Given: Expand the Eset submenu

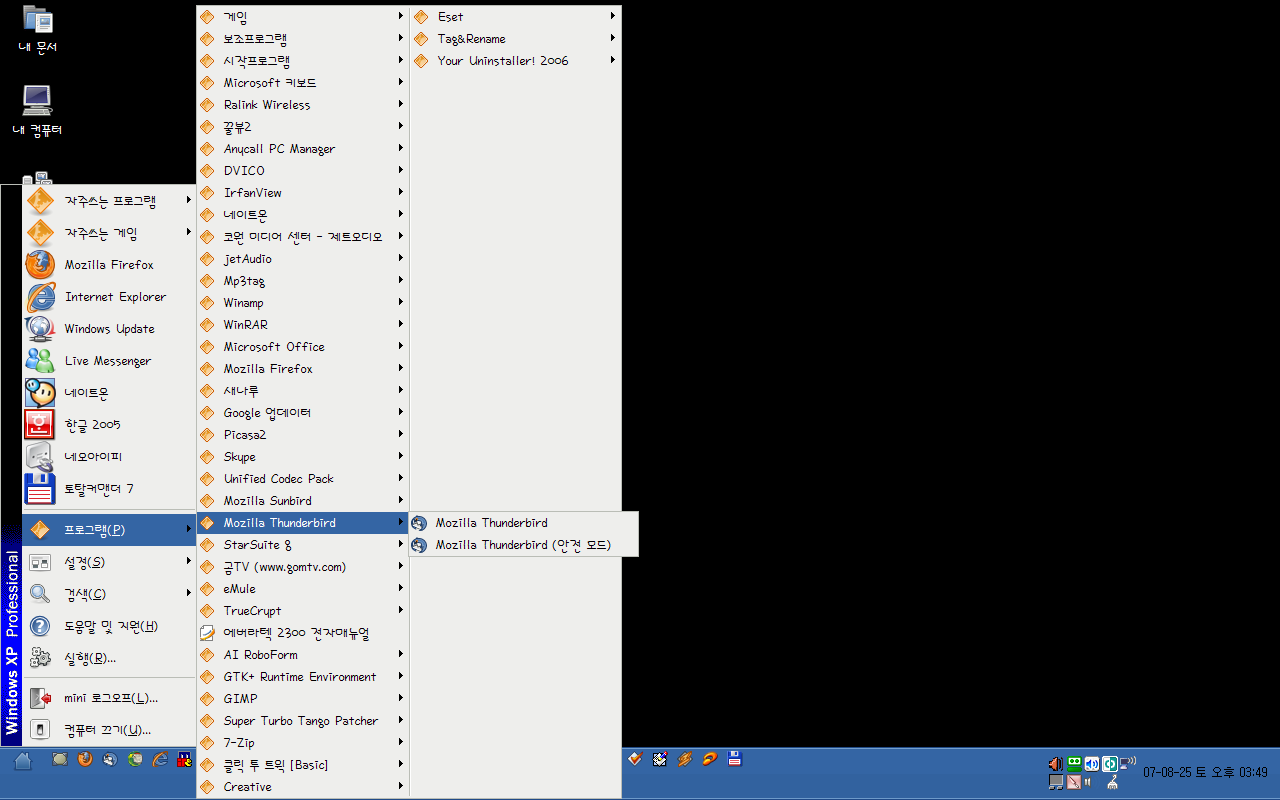Looking at the screenshot, I should 515,17.
